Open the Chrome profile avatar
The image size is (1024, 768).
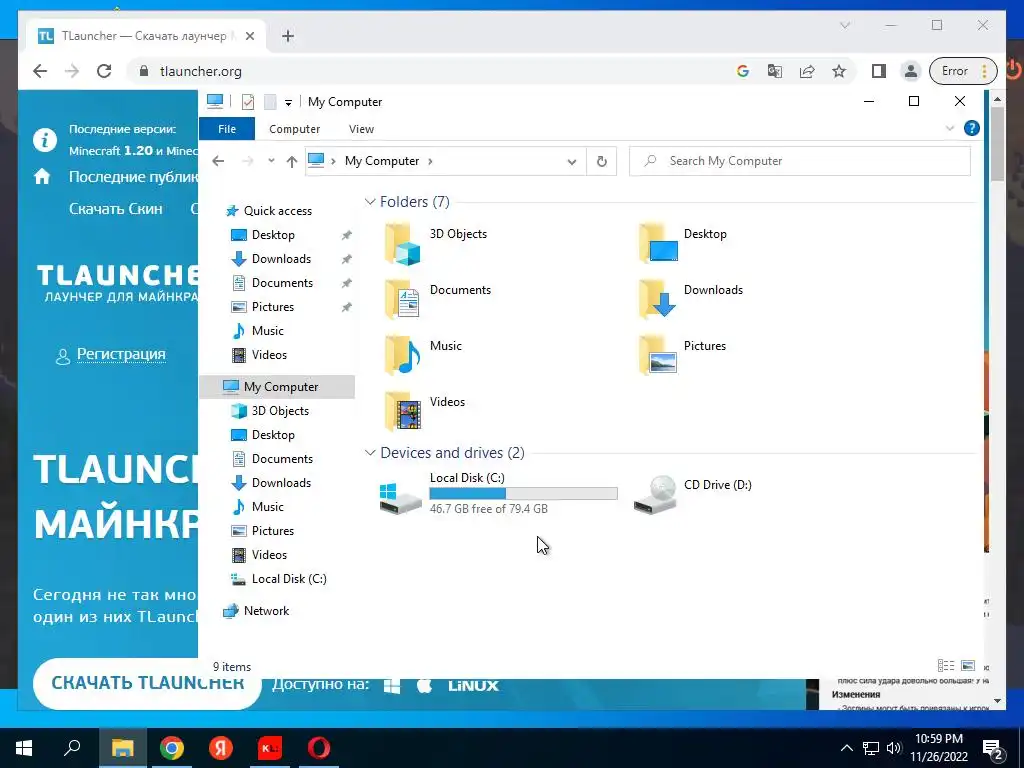click(x=910, y=71)
